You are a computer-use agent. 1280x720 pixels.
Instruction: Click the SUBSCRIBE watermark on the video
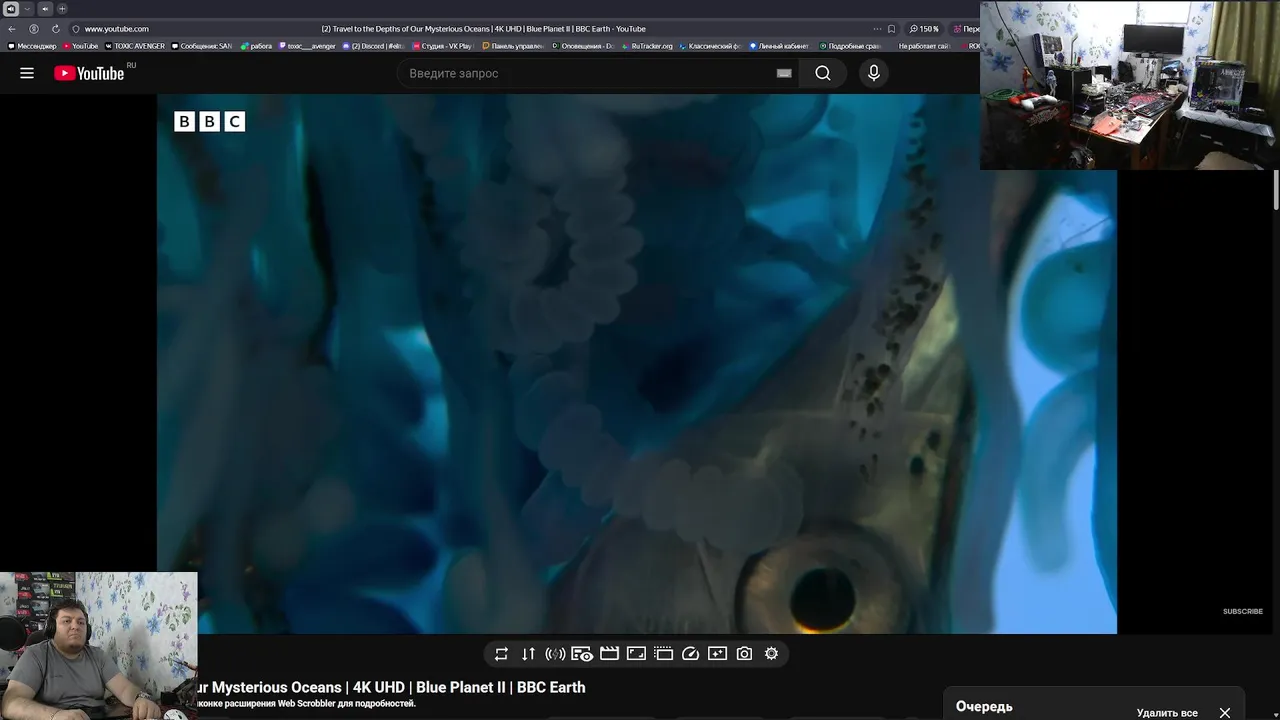click(x=1242, y=611)
